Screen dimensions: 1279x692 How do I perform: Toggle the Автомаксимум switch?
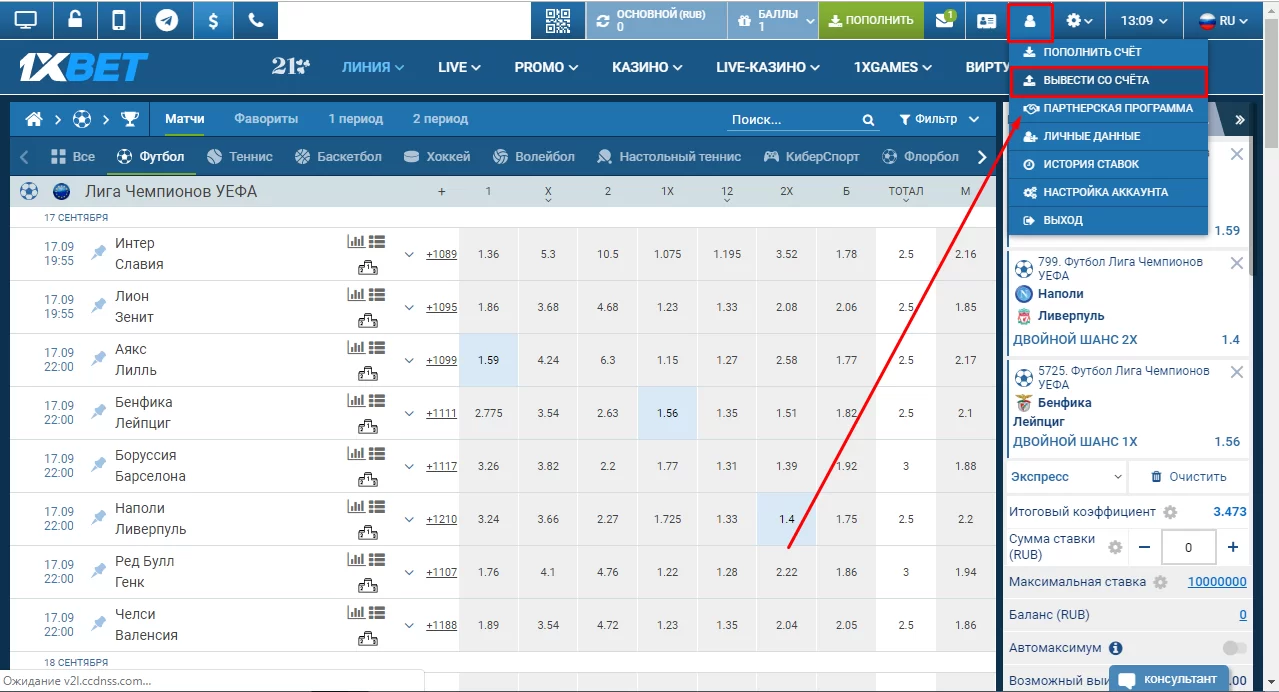pos(1234,648)
